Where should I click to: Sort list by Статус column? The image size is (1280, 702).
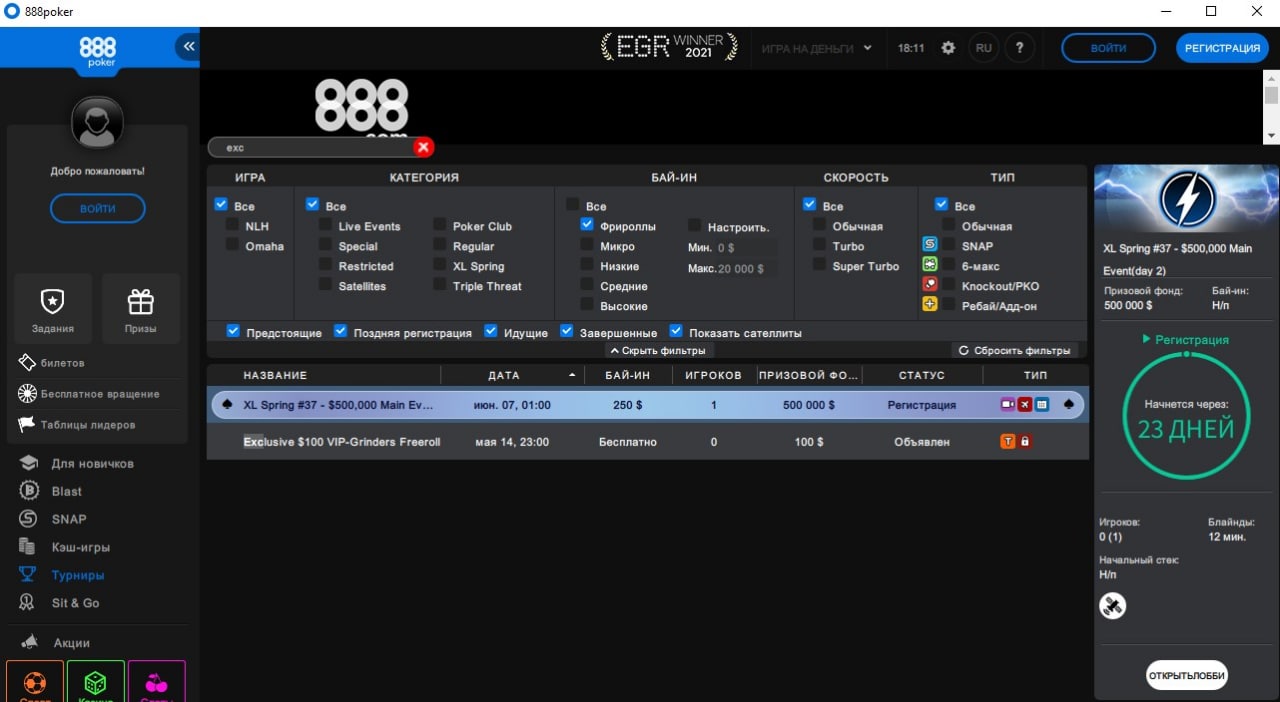[x=922, y=375]
